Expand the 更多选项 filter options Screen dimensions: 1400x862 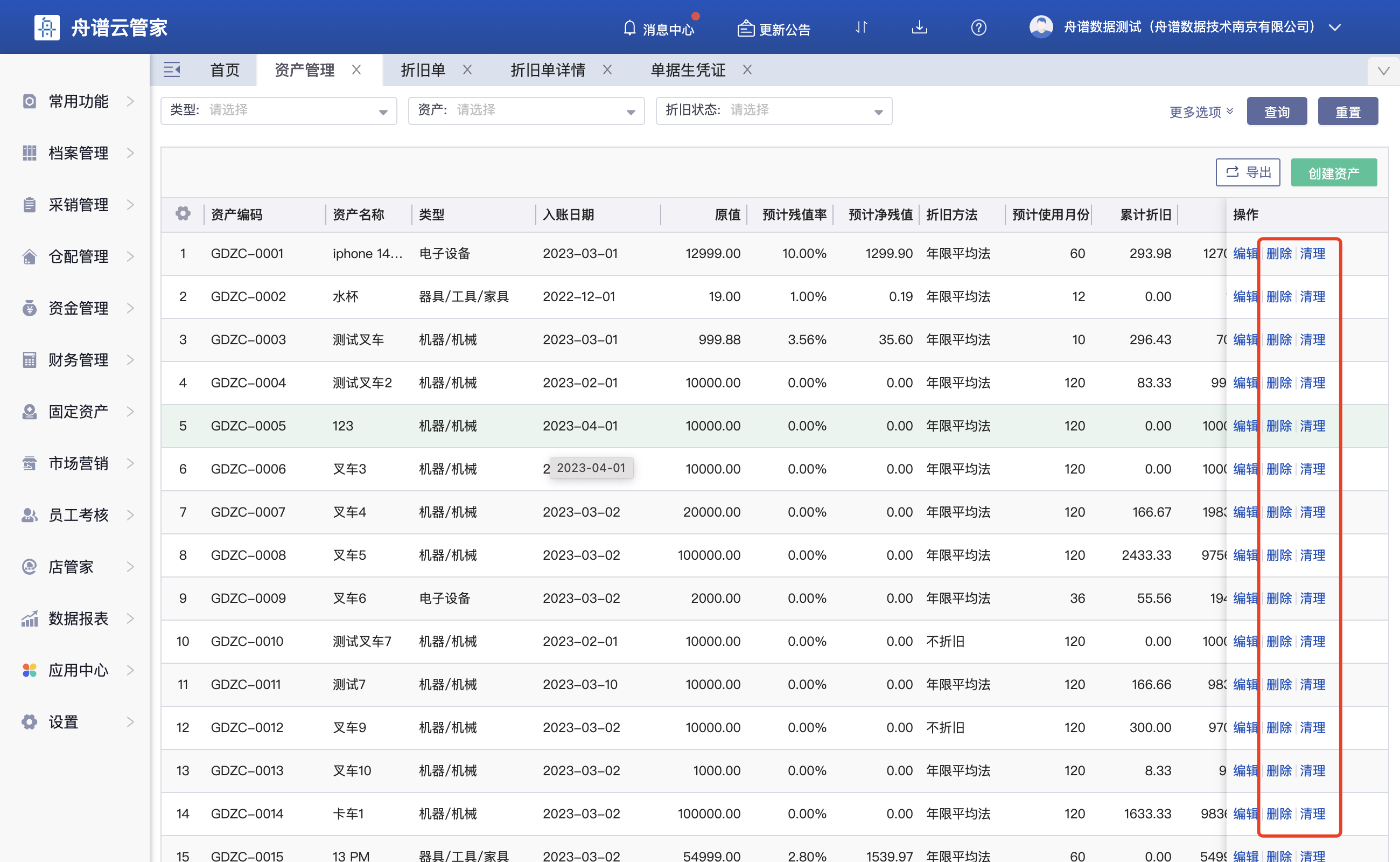point(1201,112)
